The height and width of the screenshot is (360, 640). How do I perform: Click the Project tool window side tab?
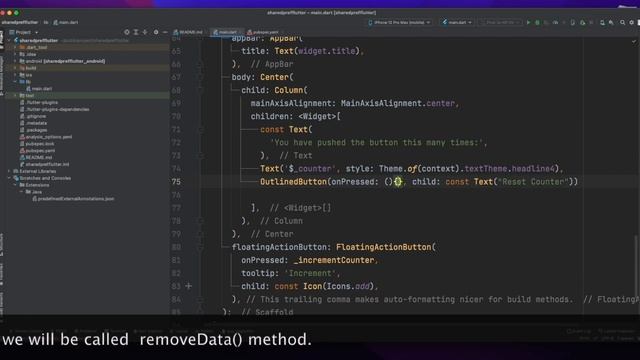2,40
